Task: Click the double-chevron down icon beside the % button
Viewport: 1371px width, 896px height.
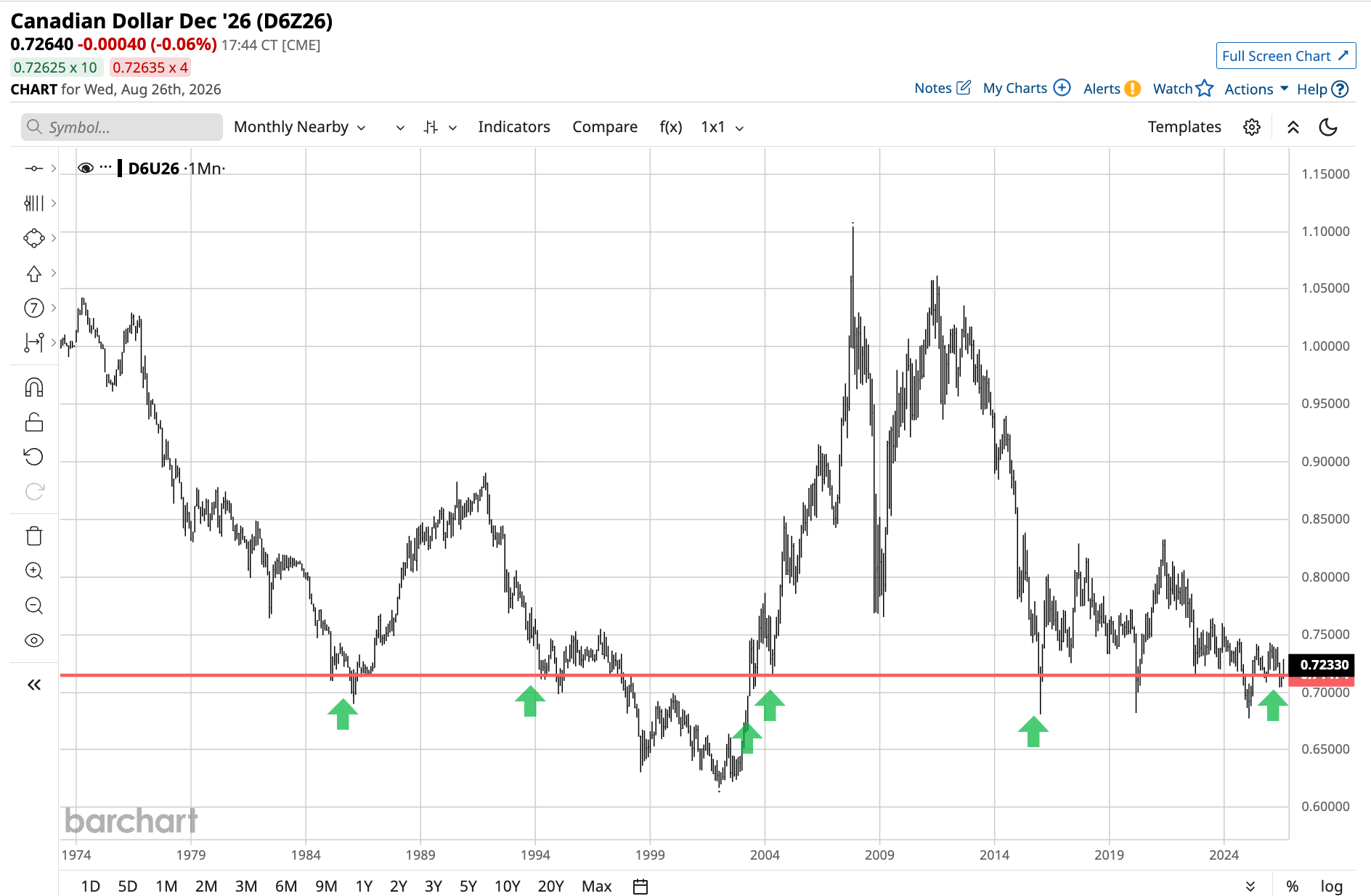Action: click(x=1250, y=887)
